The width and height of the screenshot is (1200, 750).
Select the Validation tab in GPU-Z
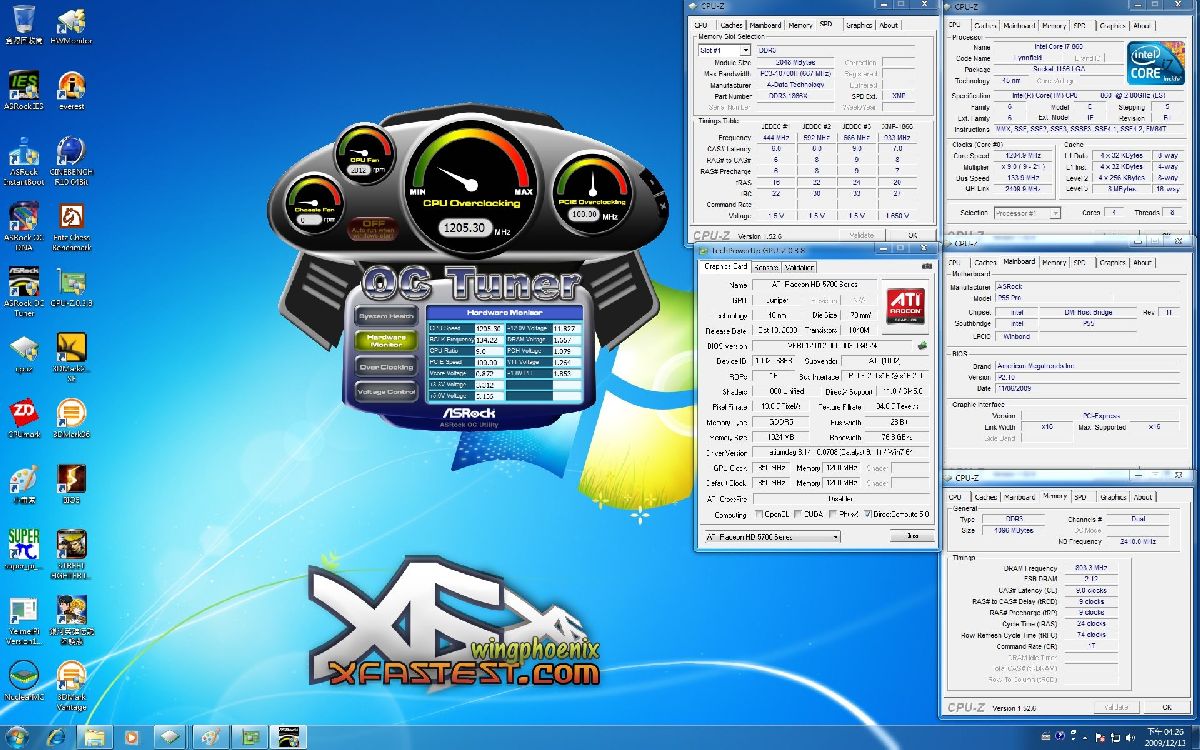[x=799, y=267]
